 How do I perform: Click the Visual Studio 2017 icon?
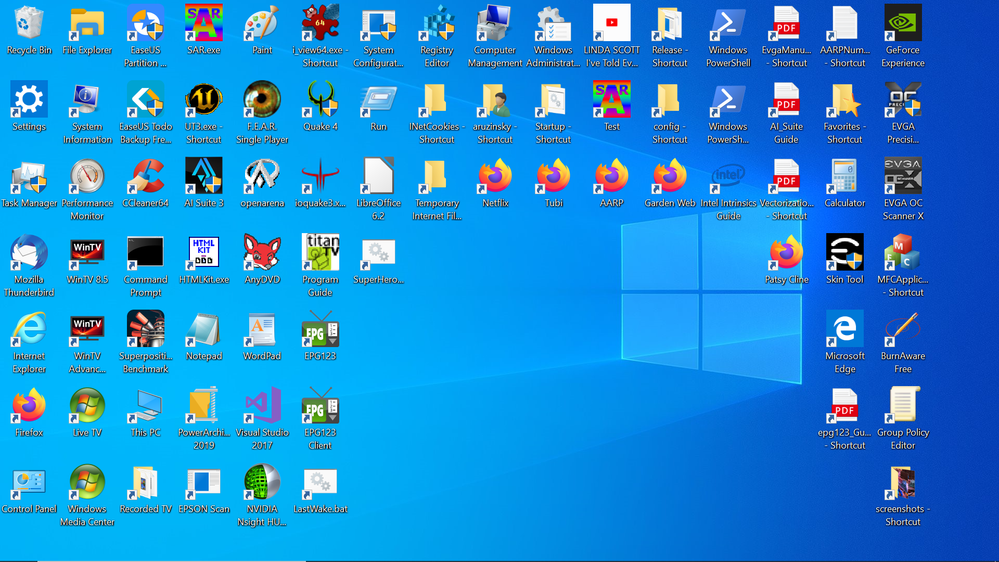pyautogui.click(x=262, y=405)
